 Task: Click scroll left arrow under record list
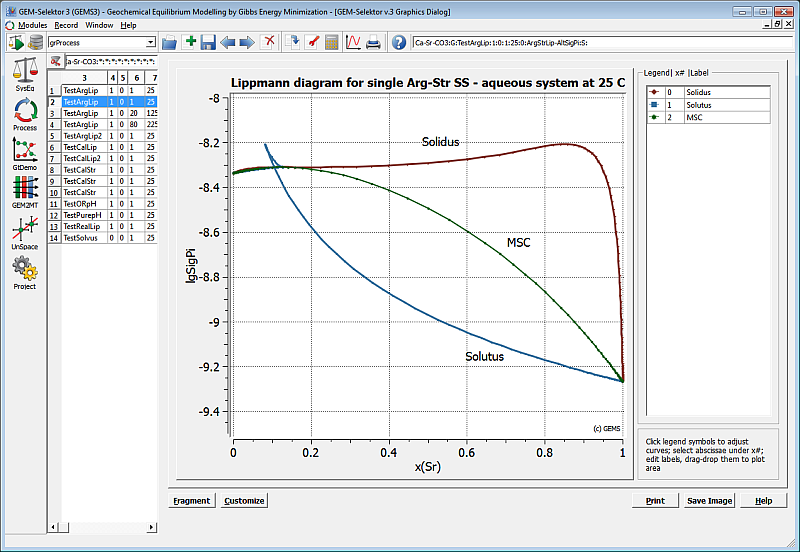(x=53, y=527)
